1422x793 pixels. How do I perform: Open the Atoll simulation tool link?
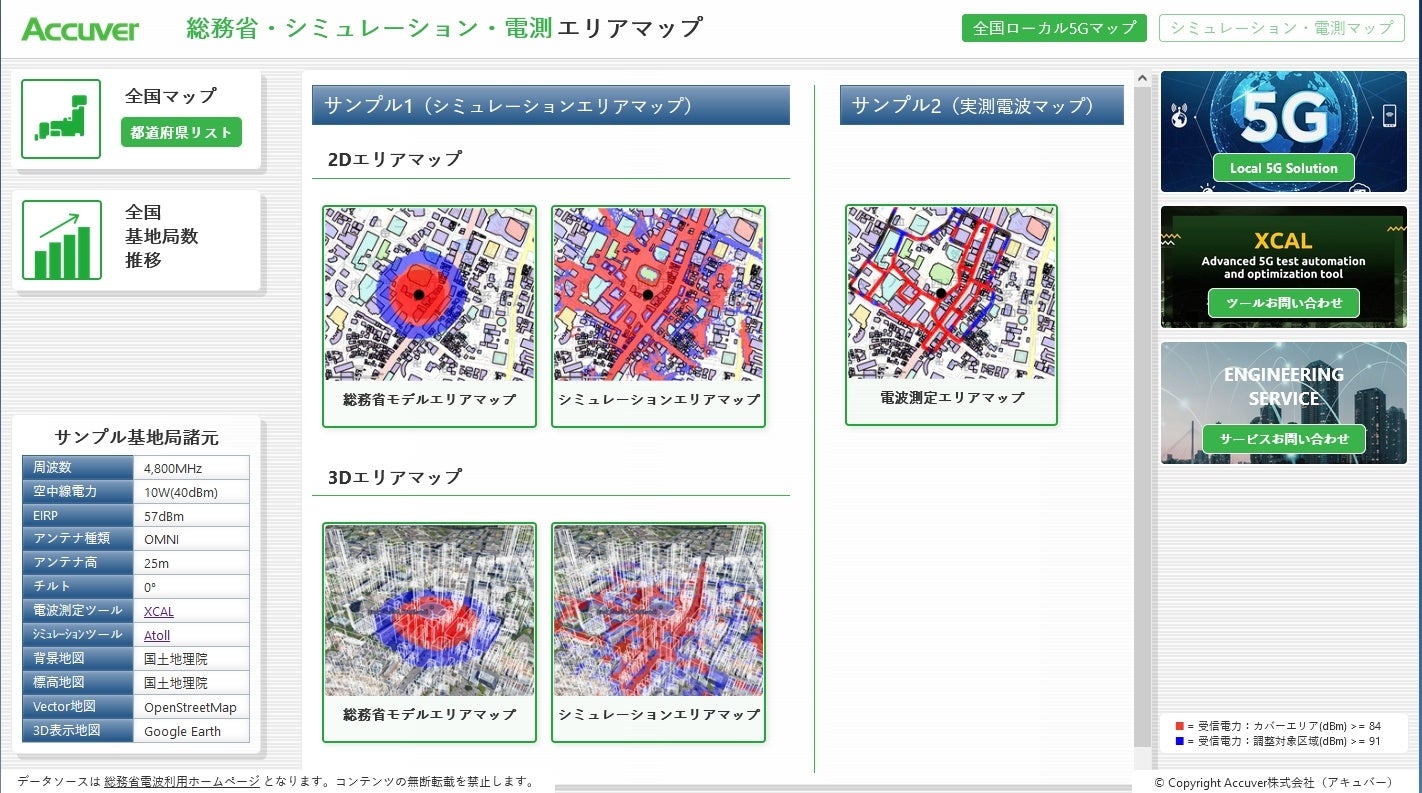coord(157,635)
